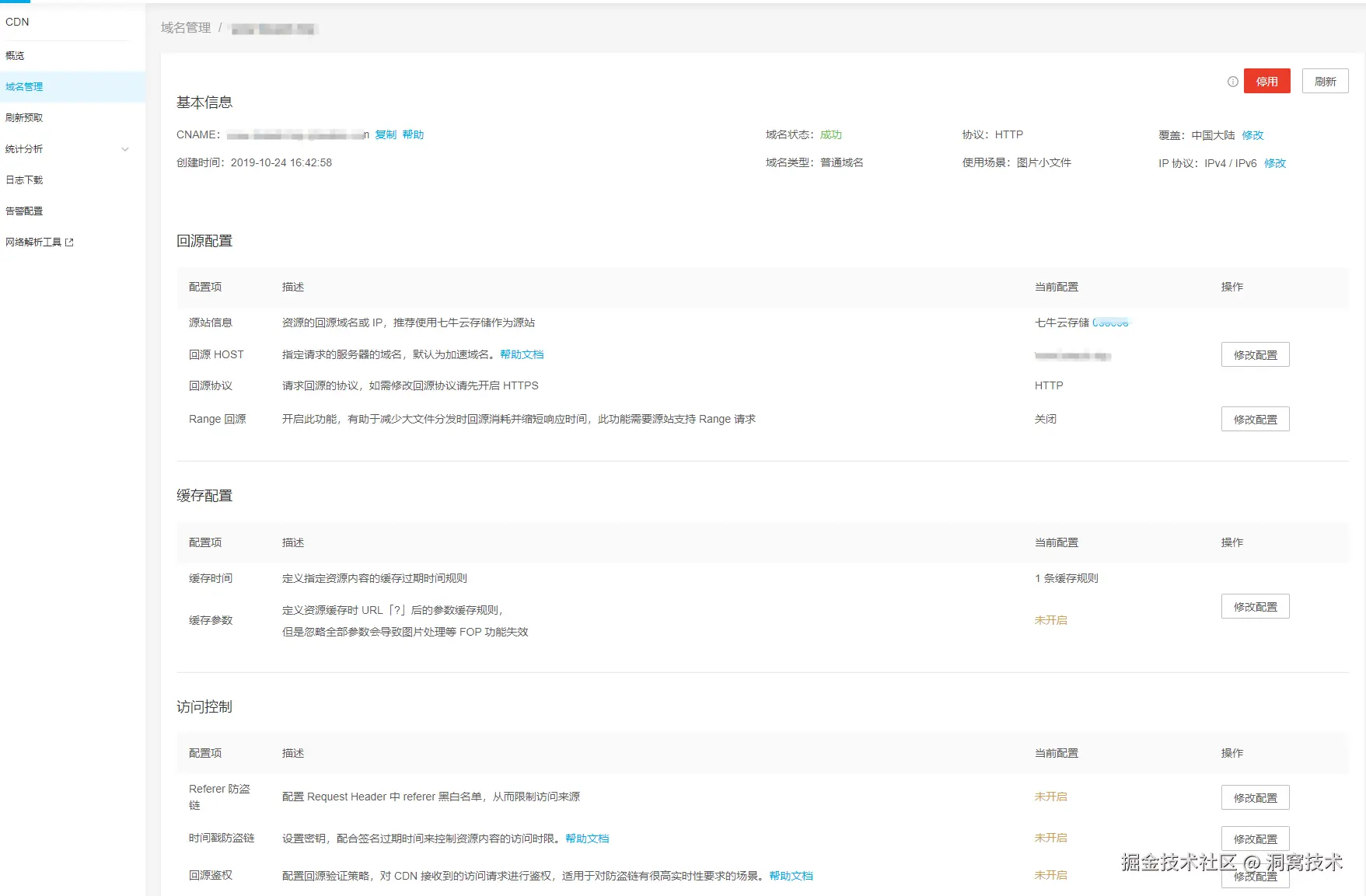The image size is (1366, 896).
Task: Click the 未开启 status of 回源鉴权
Action: pyautogui.click(x=1051, y=875)
